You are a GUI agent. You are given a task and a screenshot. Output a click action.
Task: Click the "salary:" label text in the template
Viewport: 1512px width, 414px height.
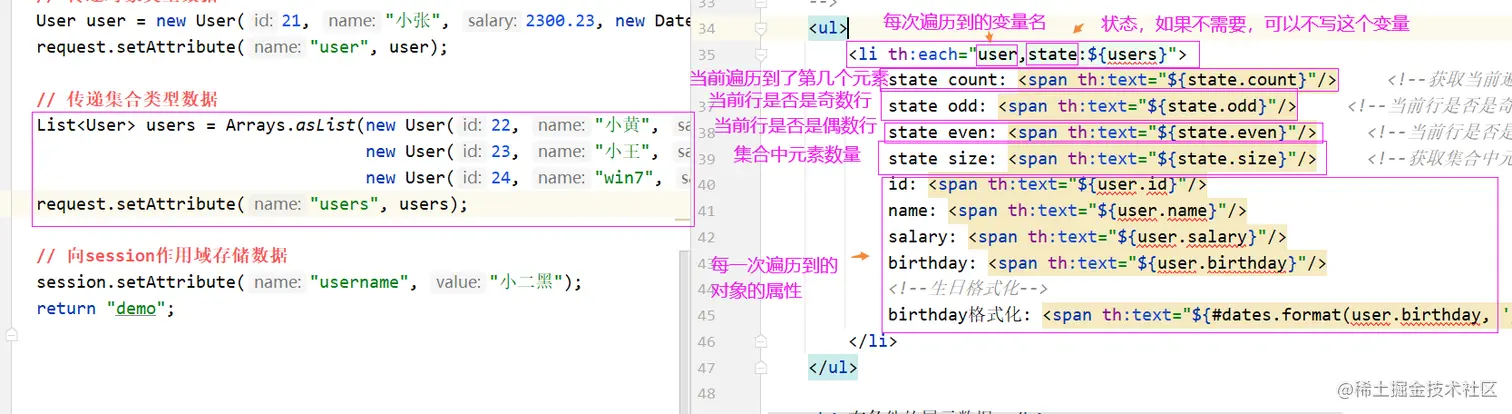click(x=923, y=237)
